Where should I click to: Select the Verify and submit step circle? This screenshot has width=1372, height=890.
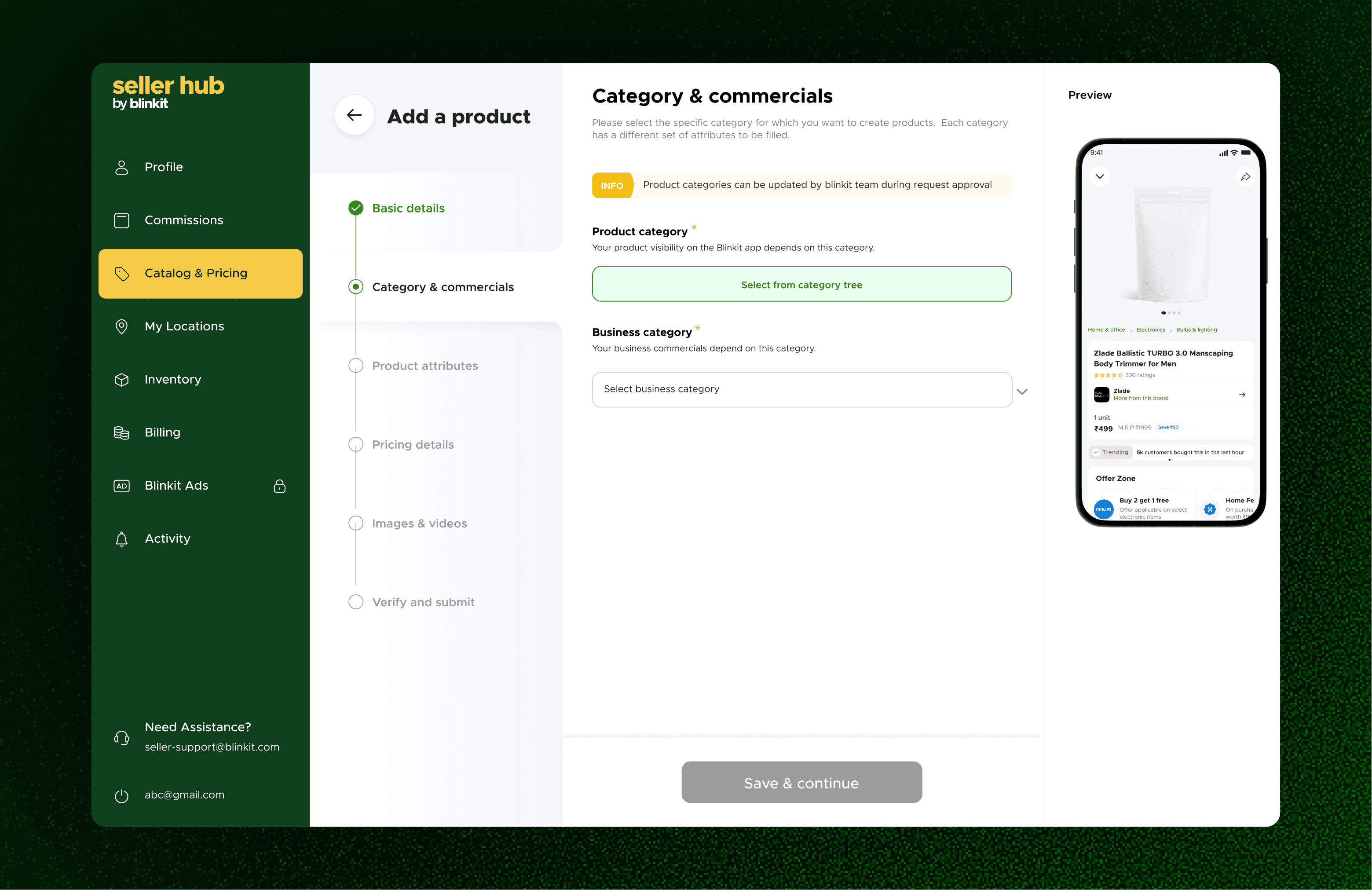(x=356, y=602)
